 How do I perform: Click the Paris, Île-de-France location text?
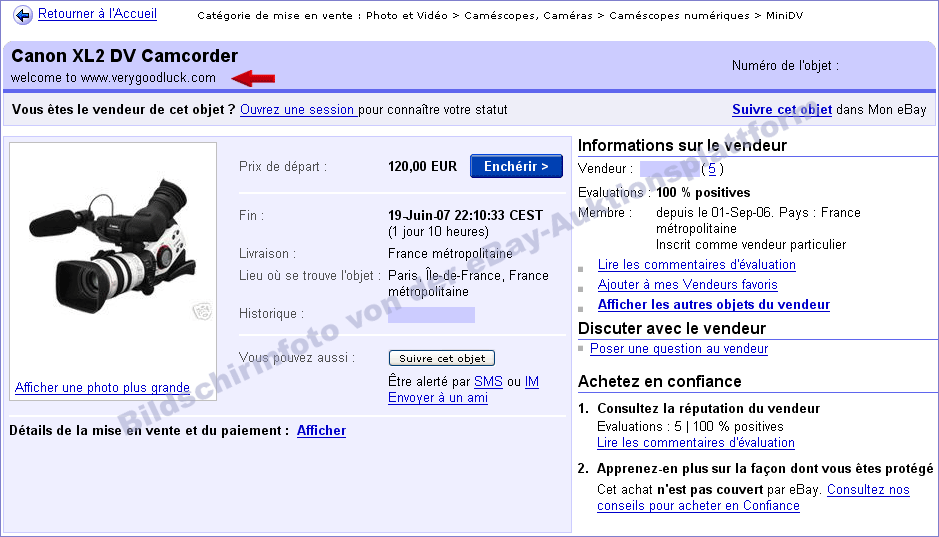pyautogui.click(x=468, y=283)
